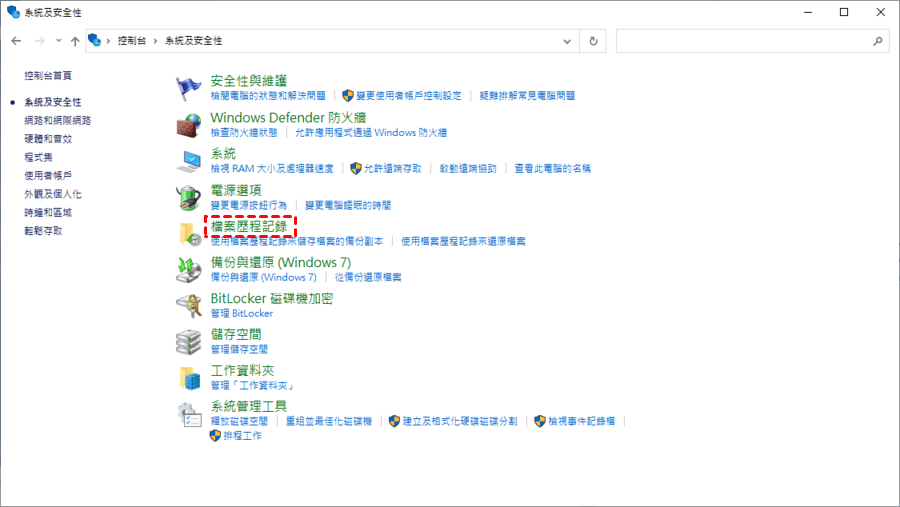Click the BitLocker 磁碟機加密 key icon
900x507 pixels.
pyautogui.click(x=189, y=305)
